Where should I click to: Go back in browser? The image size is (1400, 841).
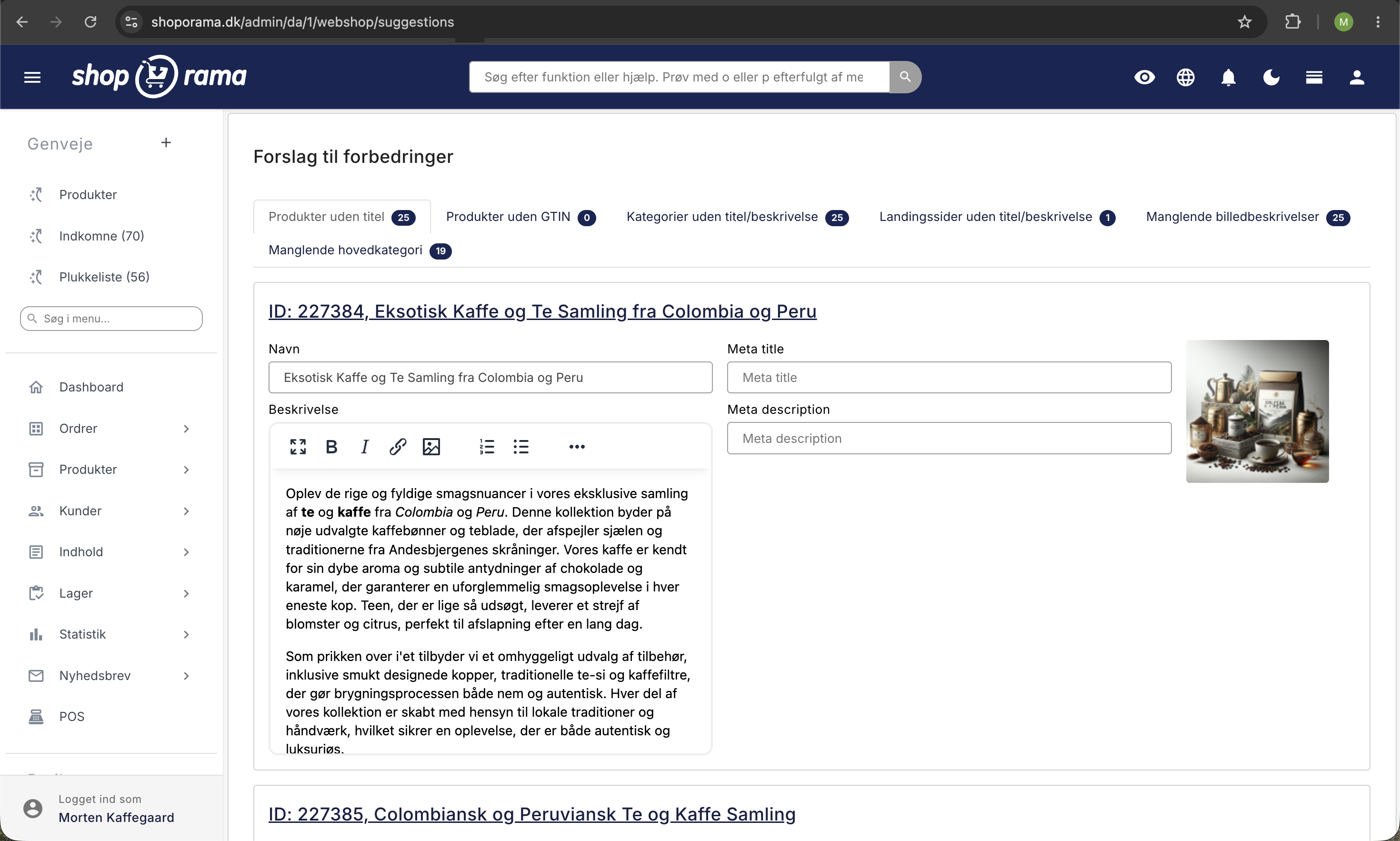(22, 22)
